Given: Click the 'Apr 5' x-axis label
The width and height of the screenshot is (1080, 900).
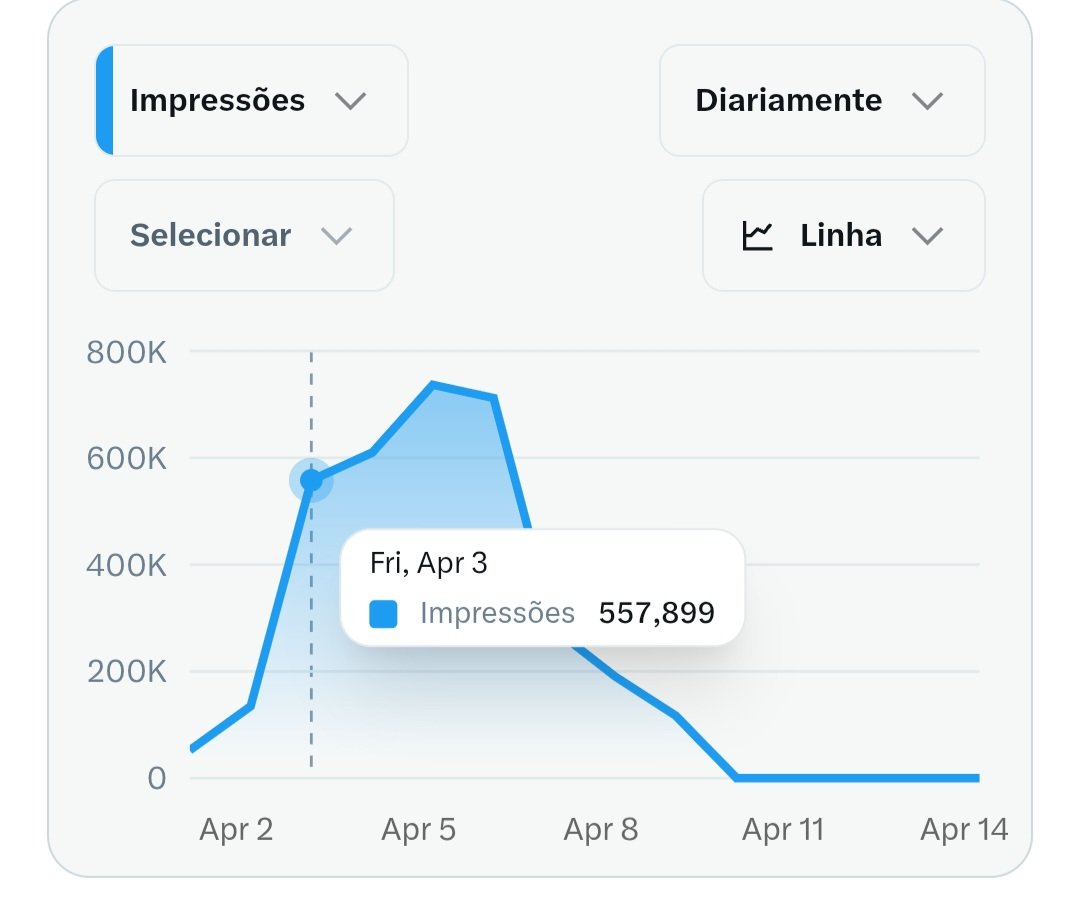Looking at the screenshot, I should [x=419, y=829].
